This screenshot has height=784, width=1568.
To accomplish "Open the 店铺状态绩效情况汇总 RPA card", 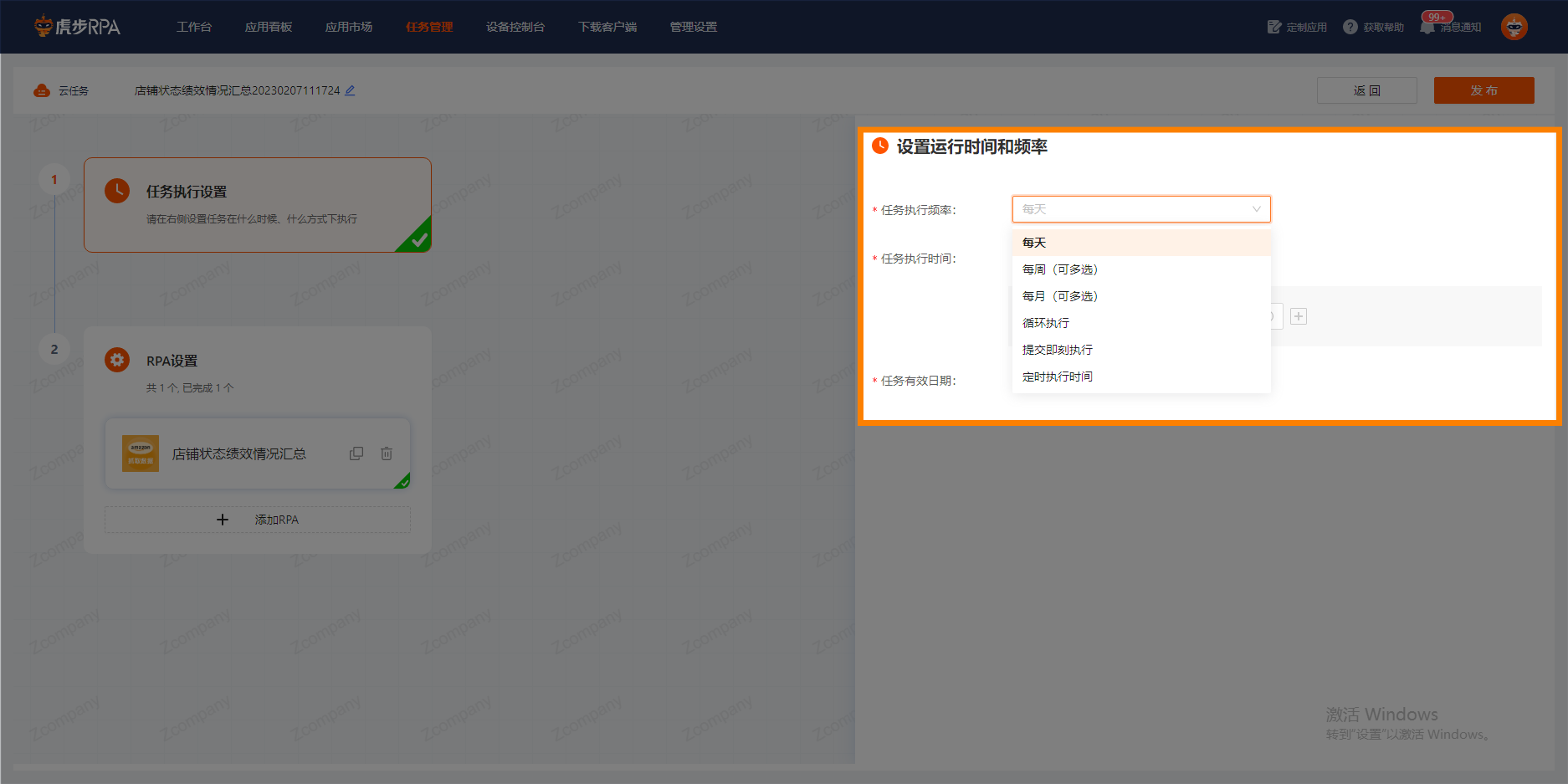I will 258,453.
